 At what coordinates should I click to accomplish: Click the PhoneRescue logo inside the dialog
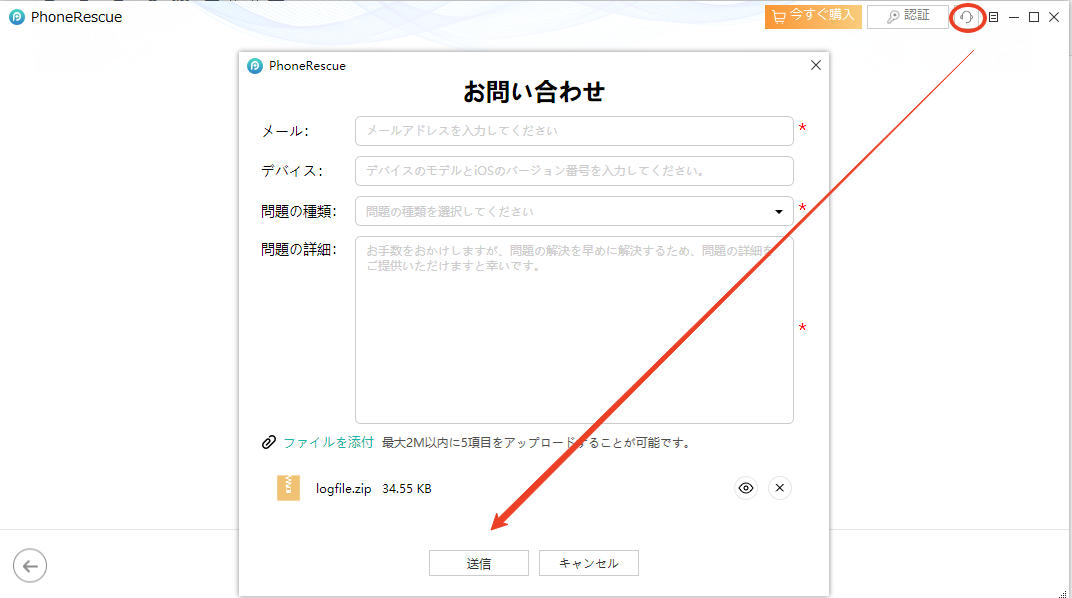tap(253, 65)
